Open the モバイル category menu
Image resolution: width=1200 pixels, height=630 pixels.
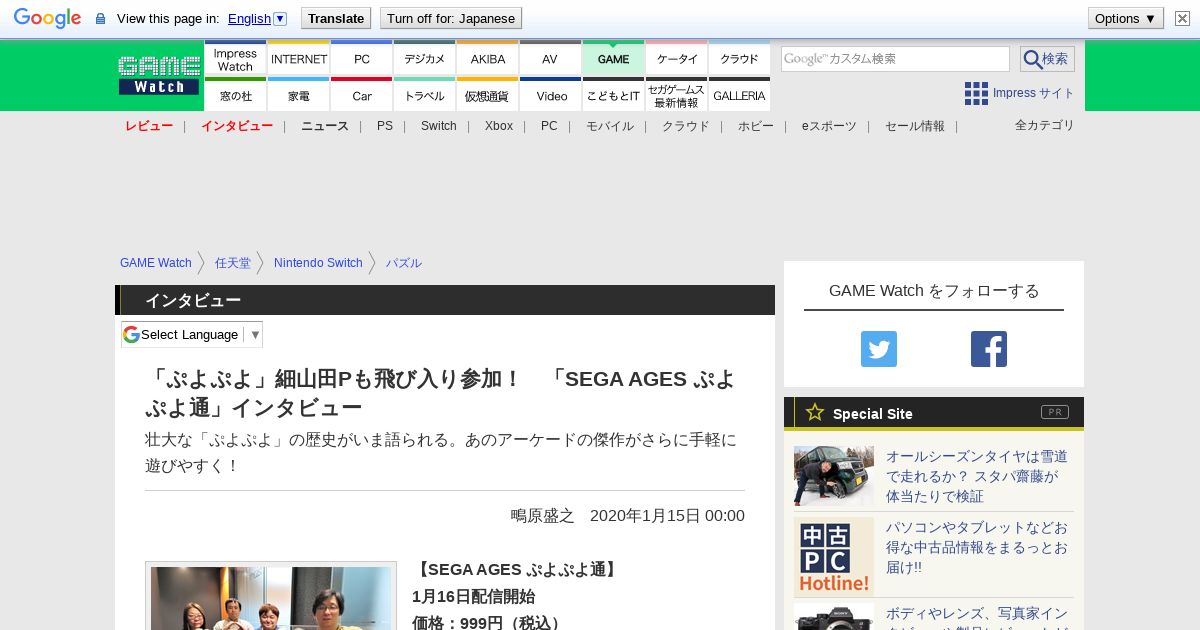click(x=610, y=126)
